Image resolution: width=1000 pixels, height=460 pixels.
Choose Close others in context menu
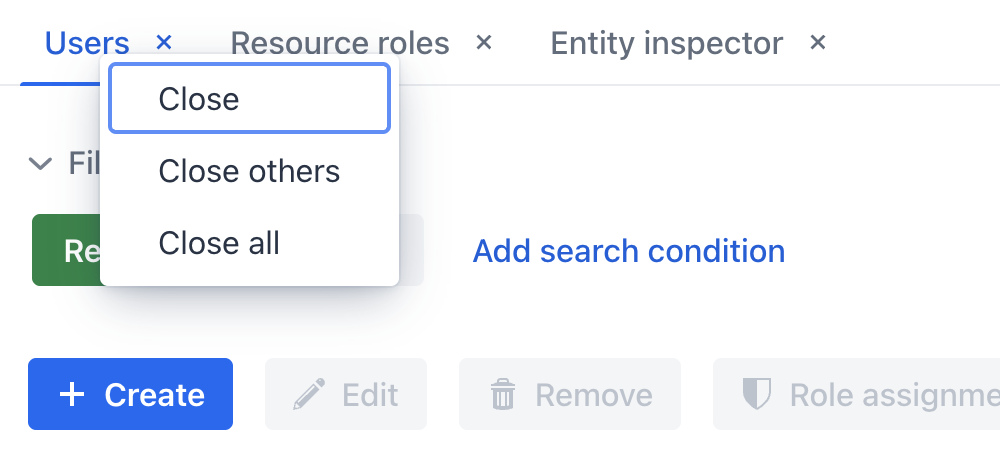point(249,171)
